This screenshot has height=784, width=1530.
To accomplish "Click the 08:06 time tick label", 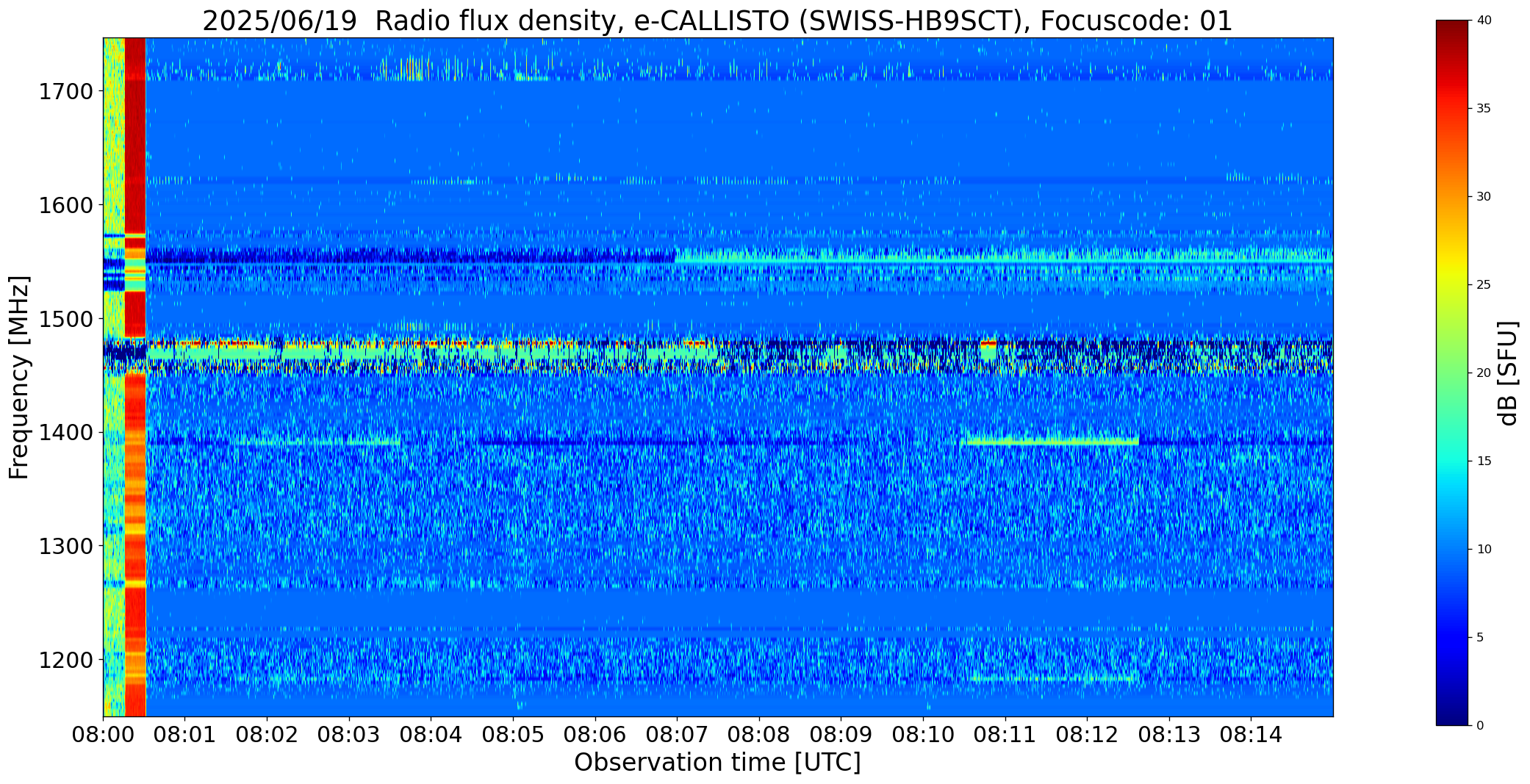I will pos(595,735).
